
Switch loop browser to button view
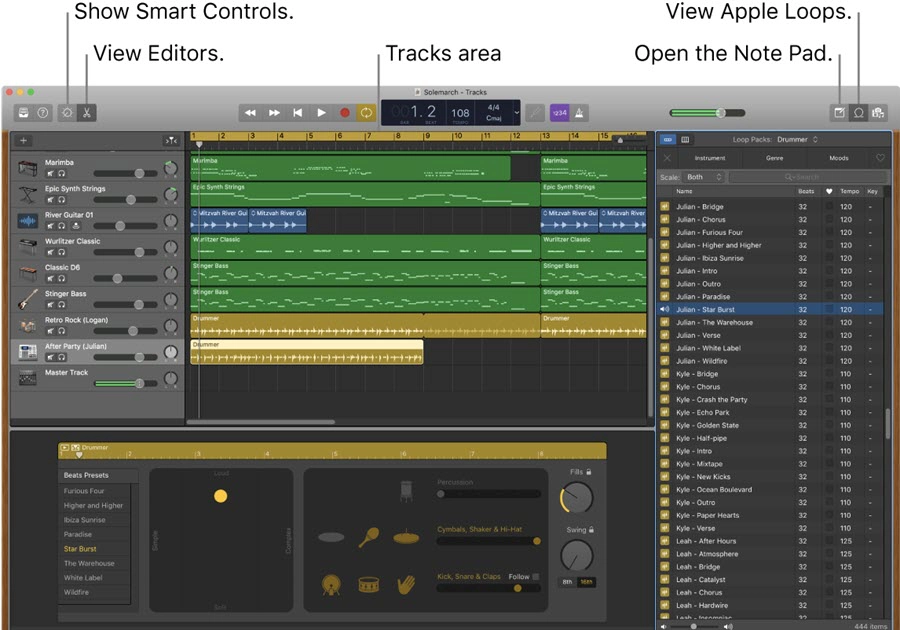tap(668, 139)
